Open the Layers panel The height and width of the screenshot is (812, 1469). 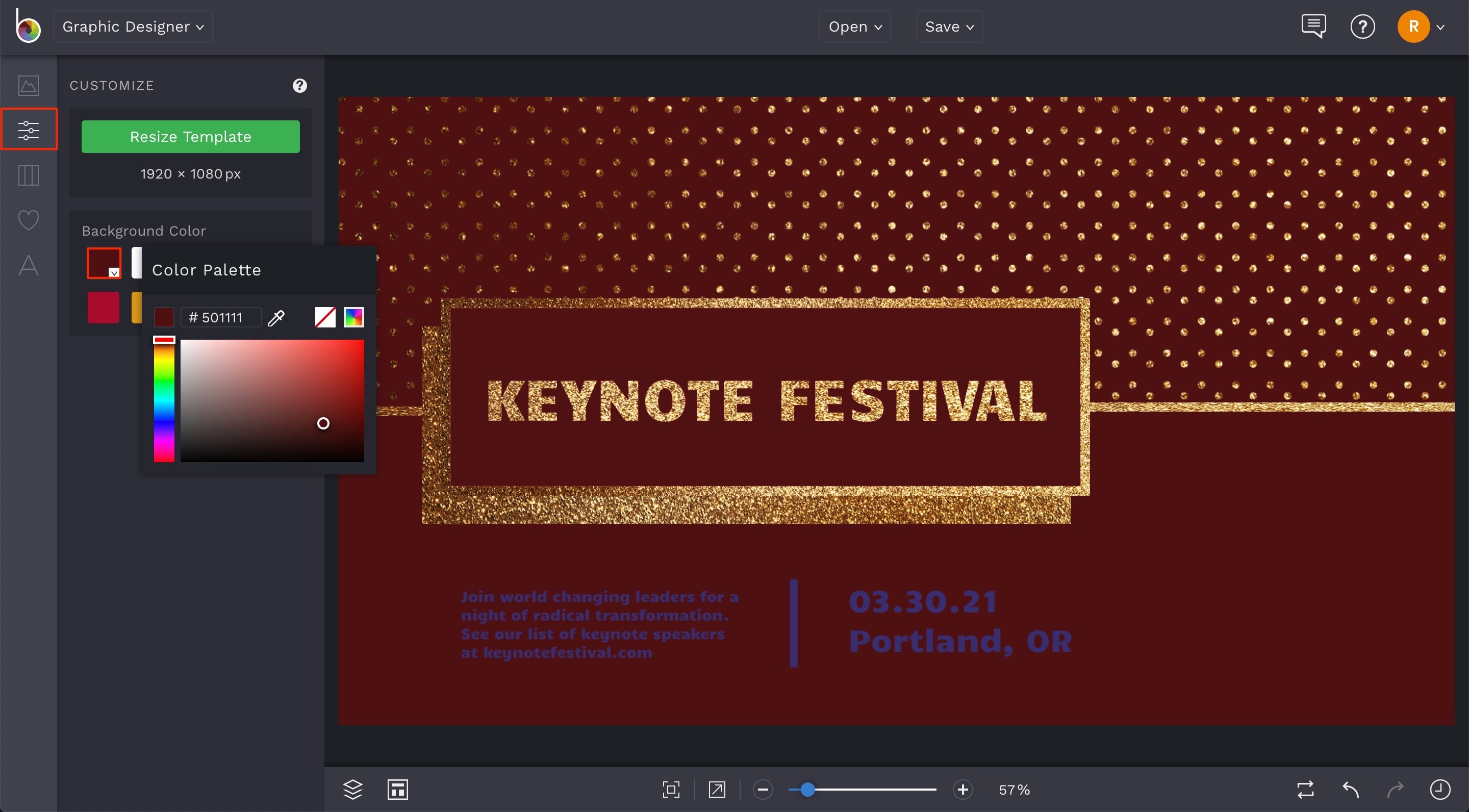pyautogui.click(x=352, y=789)
